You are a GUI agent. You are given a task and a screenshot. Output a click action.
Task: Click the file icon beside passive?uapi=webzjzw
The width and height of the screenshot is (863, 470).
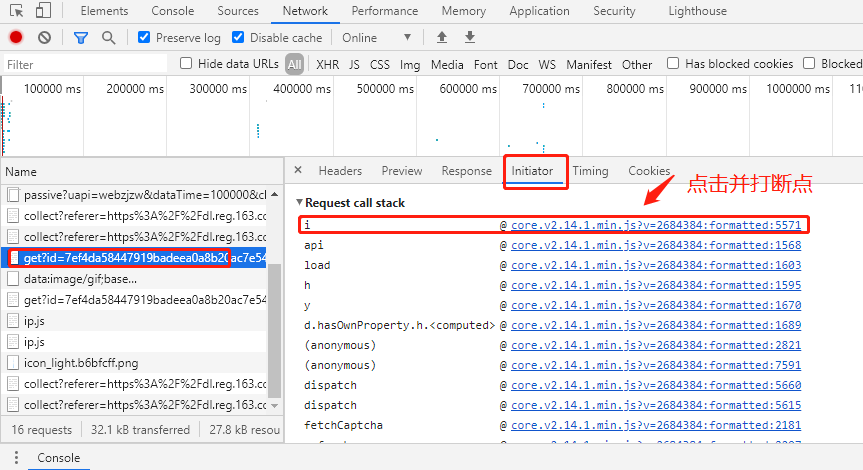pos(13,195)
